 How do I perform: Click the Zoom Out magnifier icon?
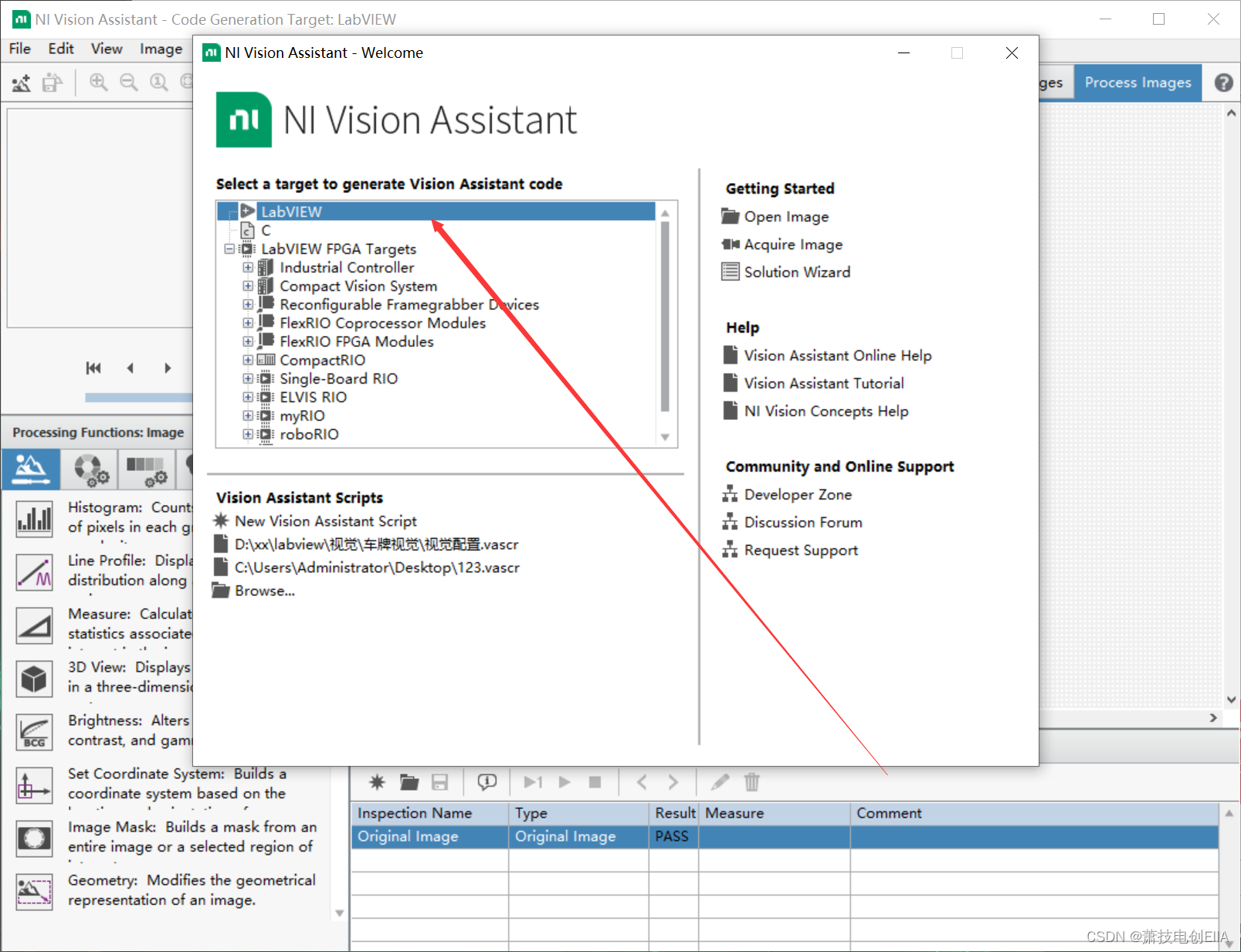[128, 82]
